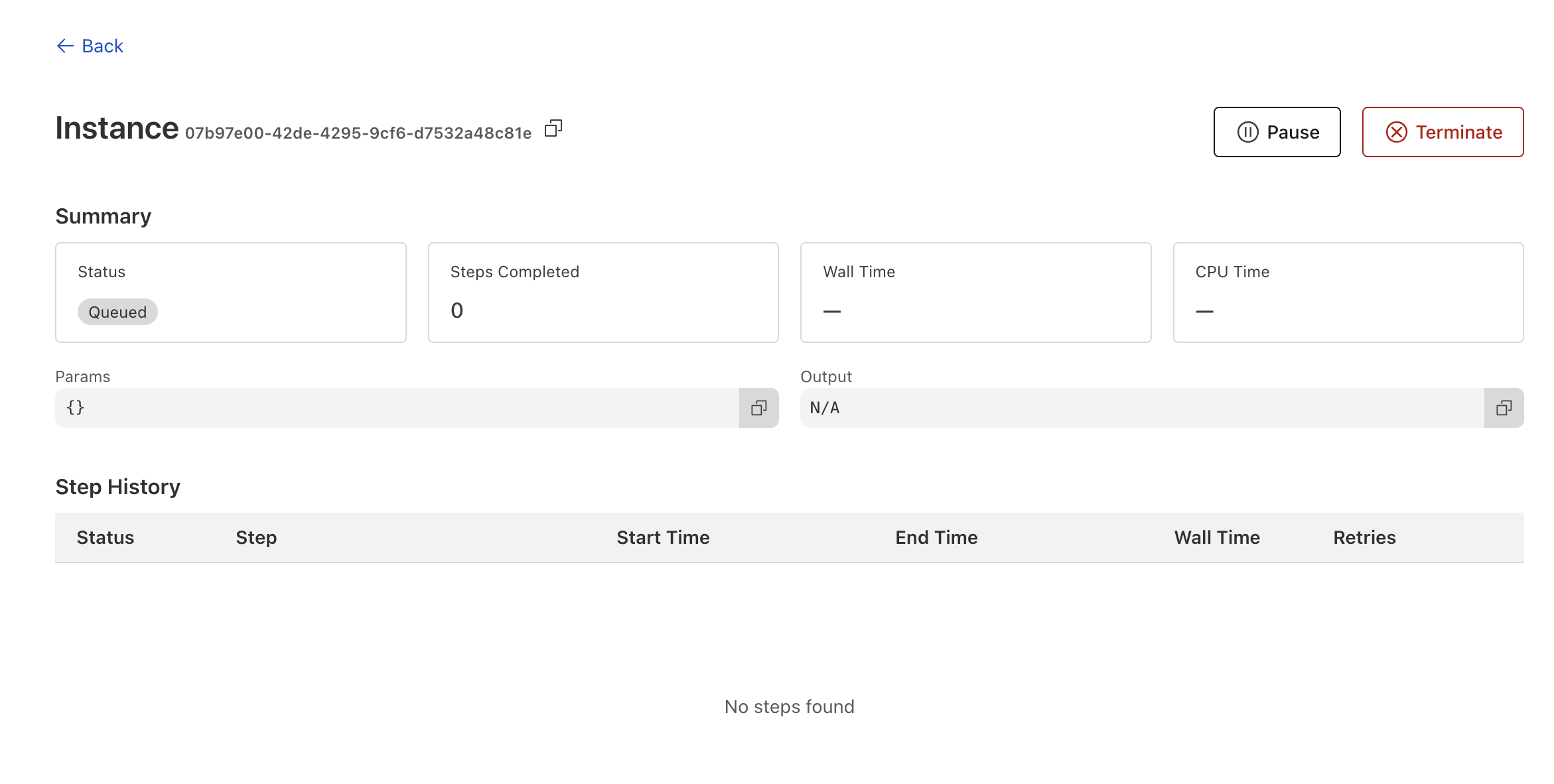Click the Output N/A field
This screenshot has height=784, width=1554.
(x=1141, y=408)
